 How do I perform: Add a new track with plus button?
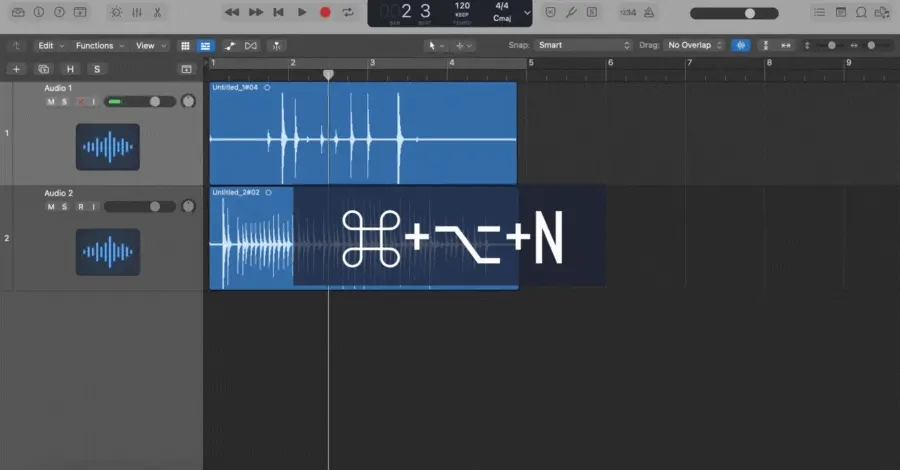point(16,69)
